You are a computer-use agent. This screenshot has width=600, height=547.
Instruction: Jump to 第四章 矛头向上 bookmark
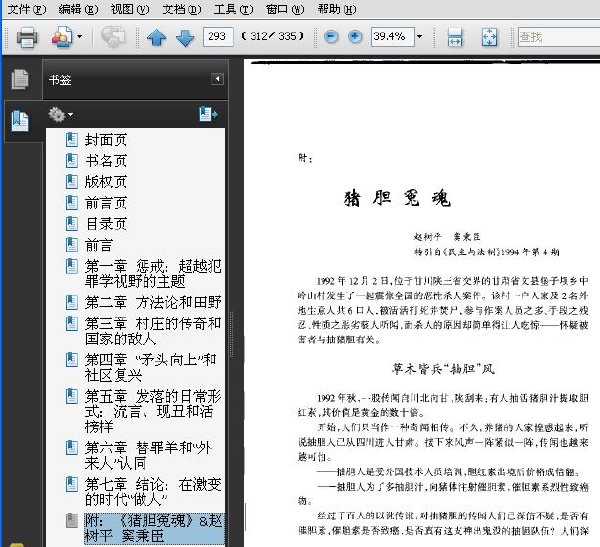click(x=151, y=367)
